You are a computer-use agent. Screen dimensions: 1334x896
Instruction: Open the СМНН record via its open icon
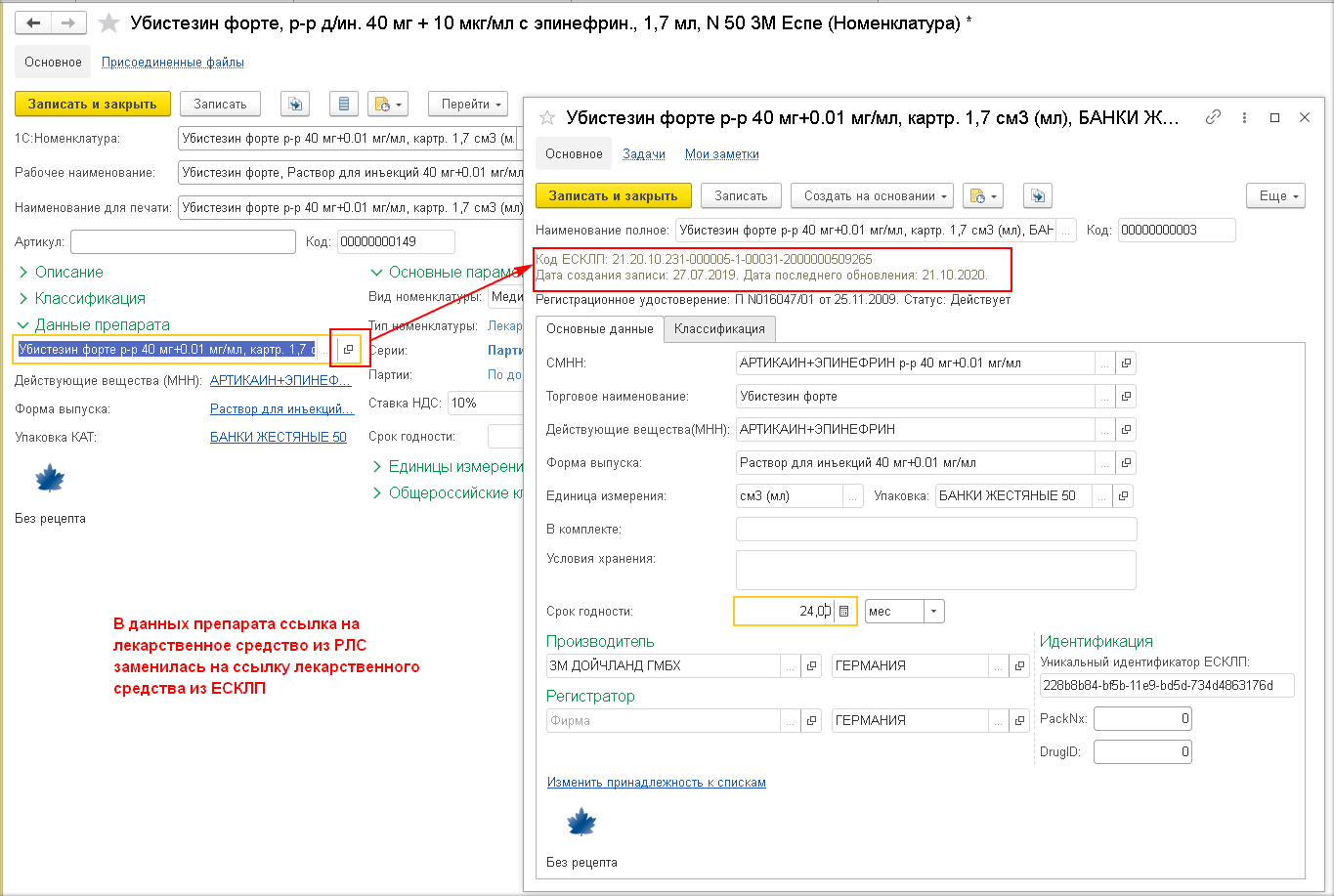pyautogui.click(x=1126, y=363)
